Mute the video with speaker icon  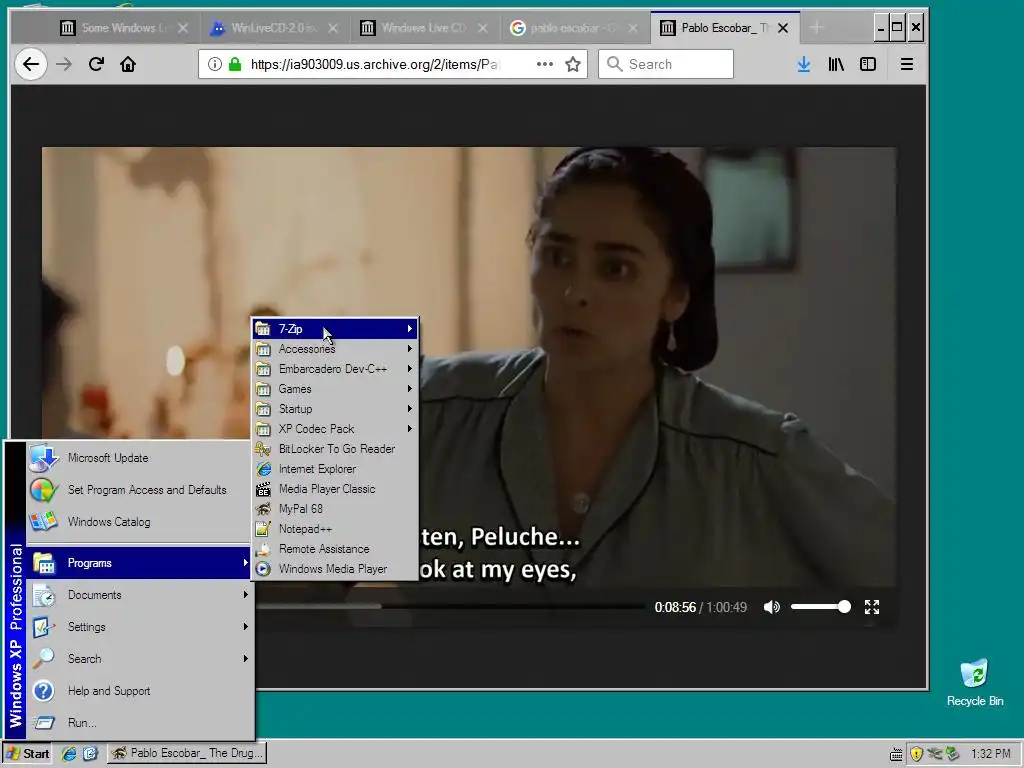(771, 607)
